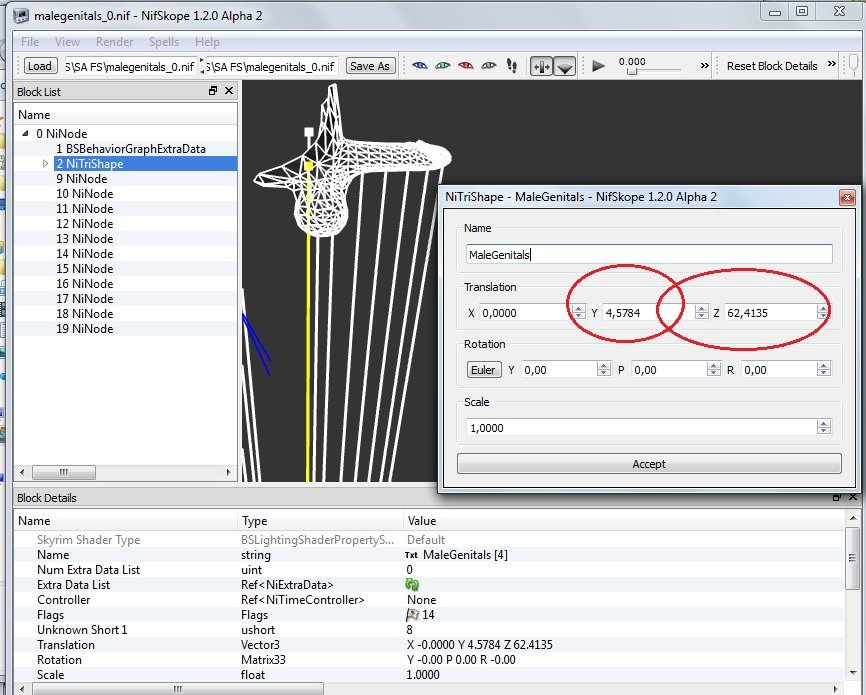Select the 15 NiNode block
This screenshot has width=866, height=695.
pyautogui.click(x=85, y=268)
